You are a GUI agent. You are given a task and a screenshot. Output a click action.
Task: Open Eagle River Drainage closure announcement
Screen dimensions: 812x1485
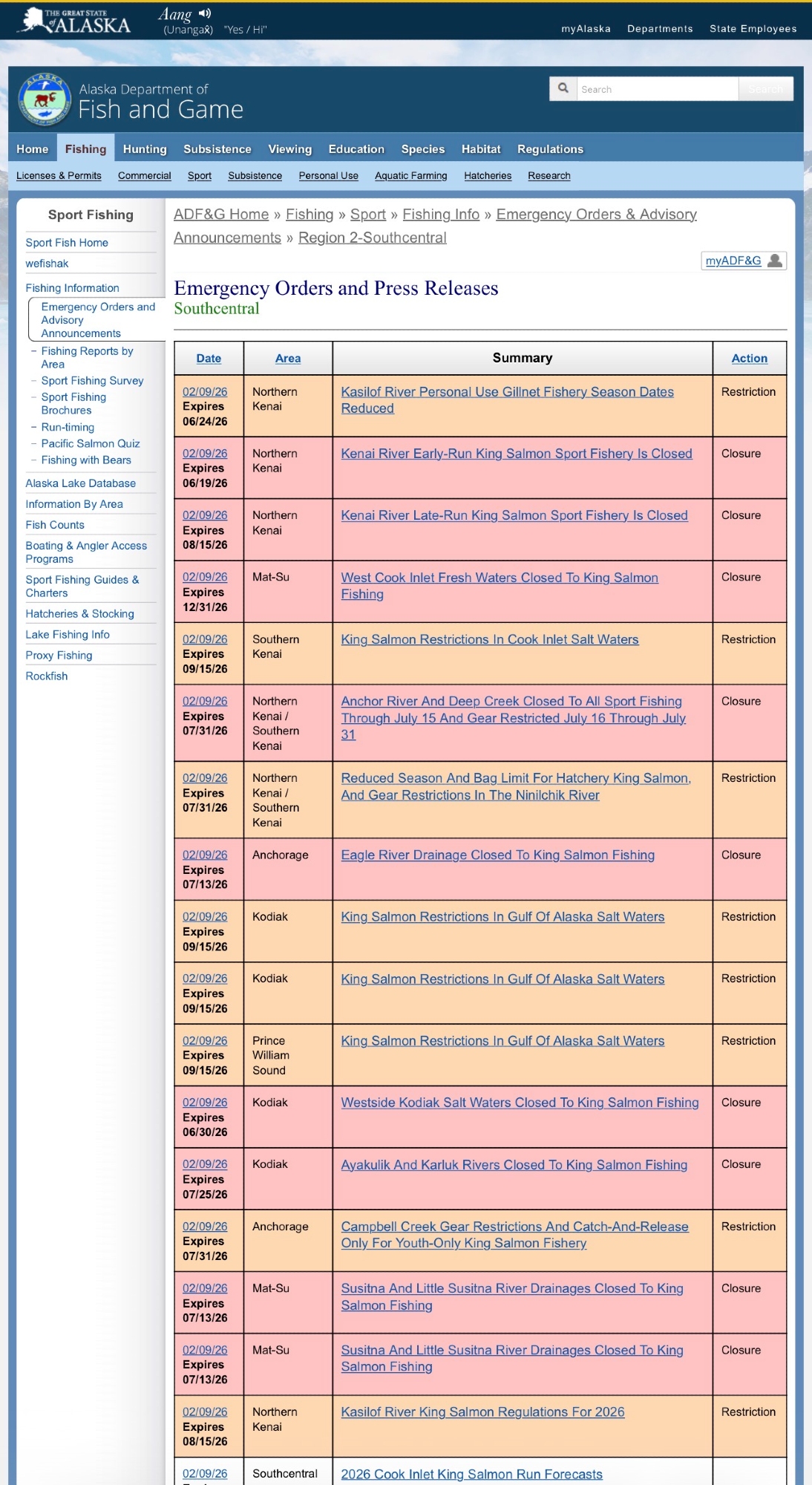coord(497,855)
